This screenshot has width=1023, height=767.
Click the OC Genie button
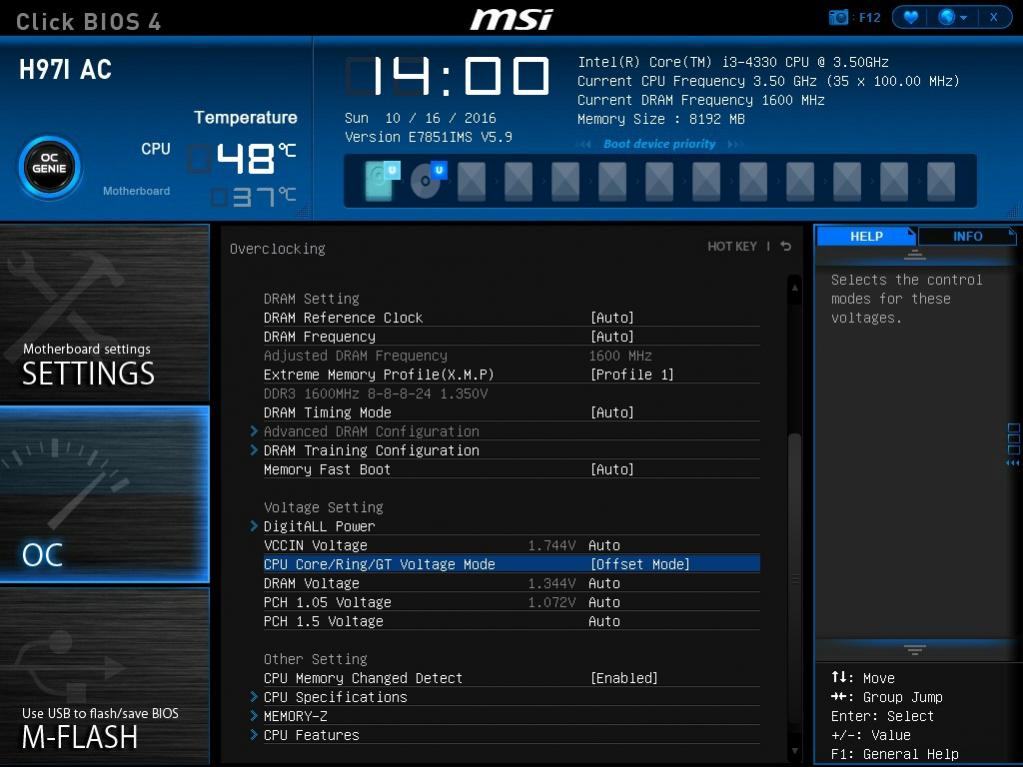50,167
